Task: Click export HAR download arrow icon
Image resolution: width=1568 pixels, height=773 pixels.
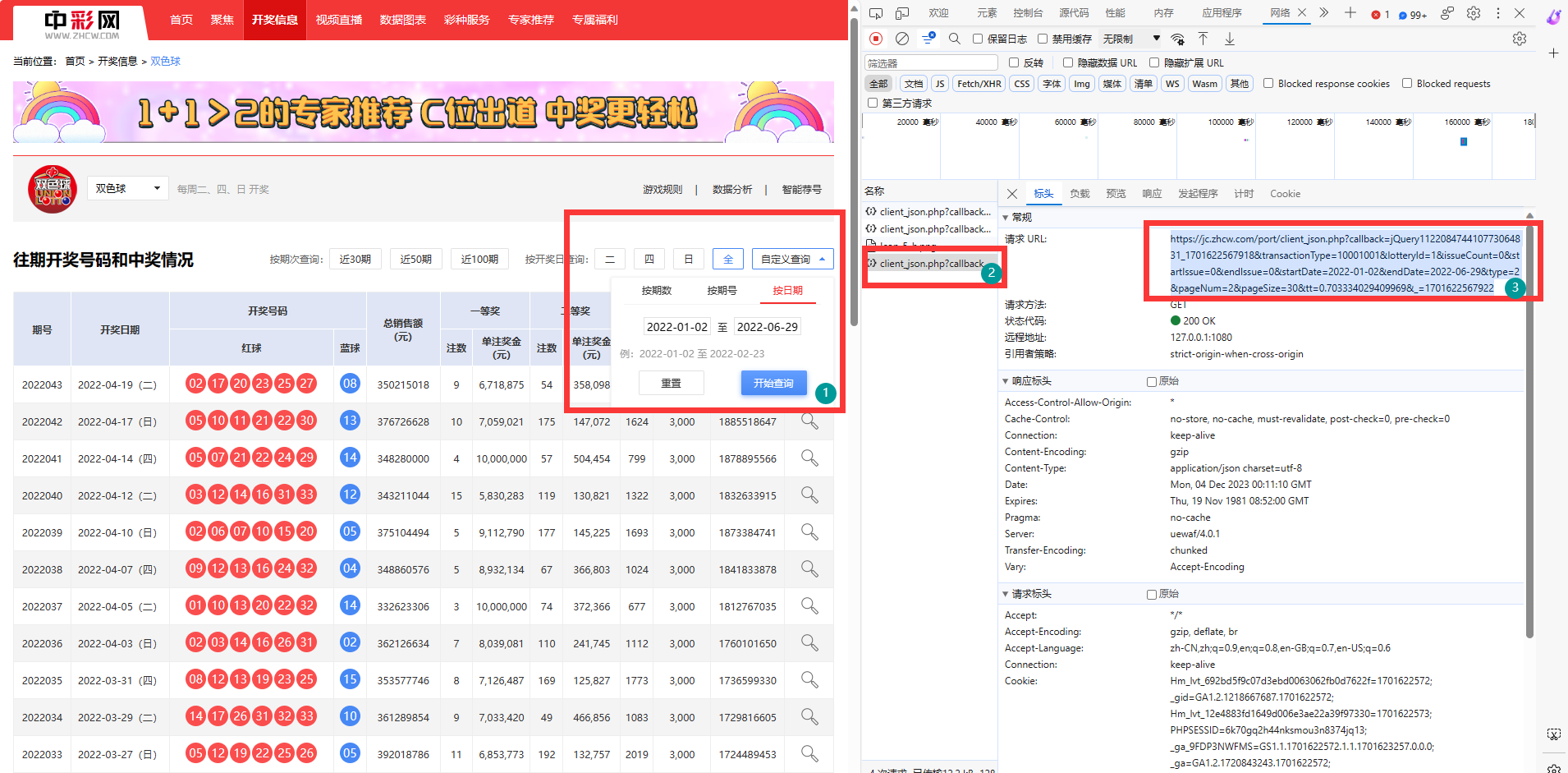Action: pyautogui.click(x=1229, y=39)
